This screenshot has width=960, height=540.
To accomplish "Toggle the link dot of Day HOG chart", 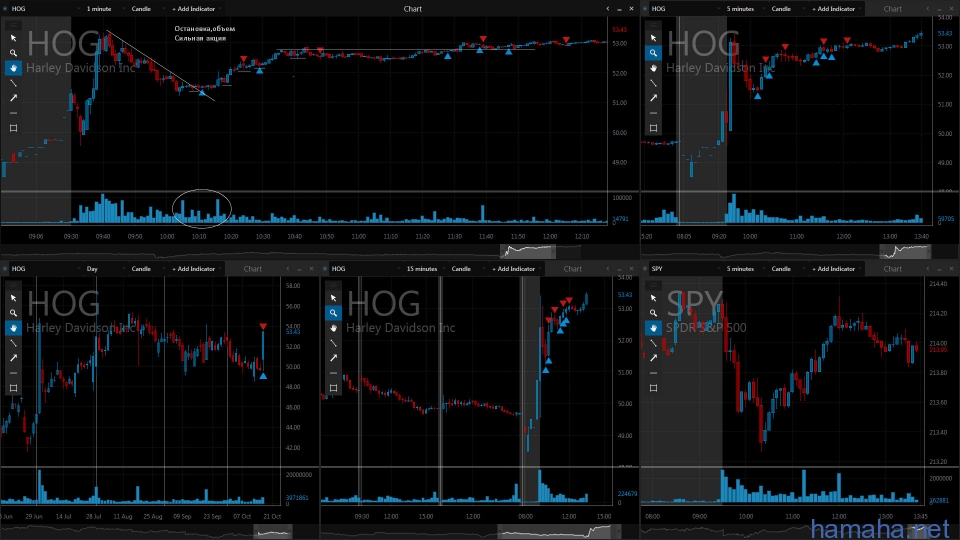I will (x=5, y=269).
